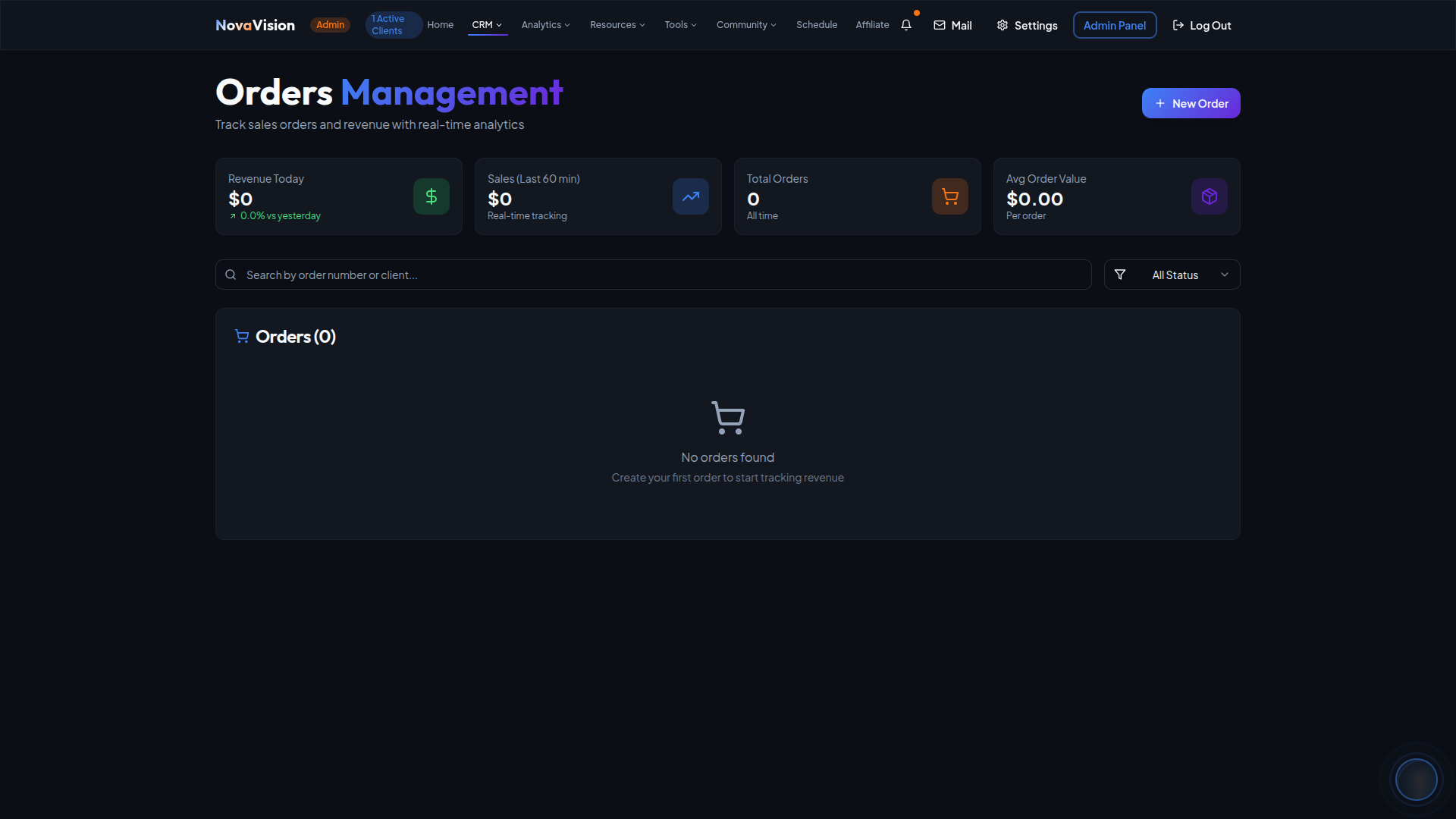Viewport: 1456px width, 819px height.
Task: Click the 1 Active Clients badge
Action: (x=392, y=25)
